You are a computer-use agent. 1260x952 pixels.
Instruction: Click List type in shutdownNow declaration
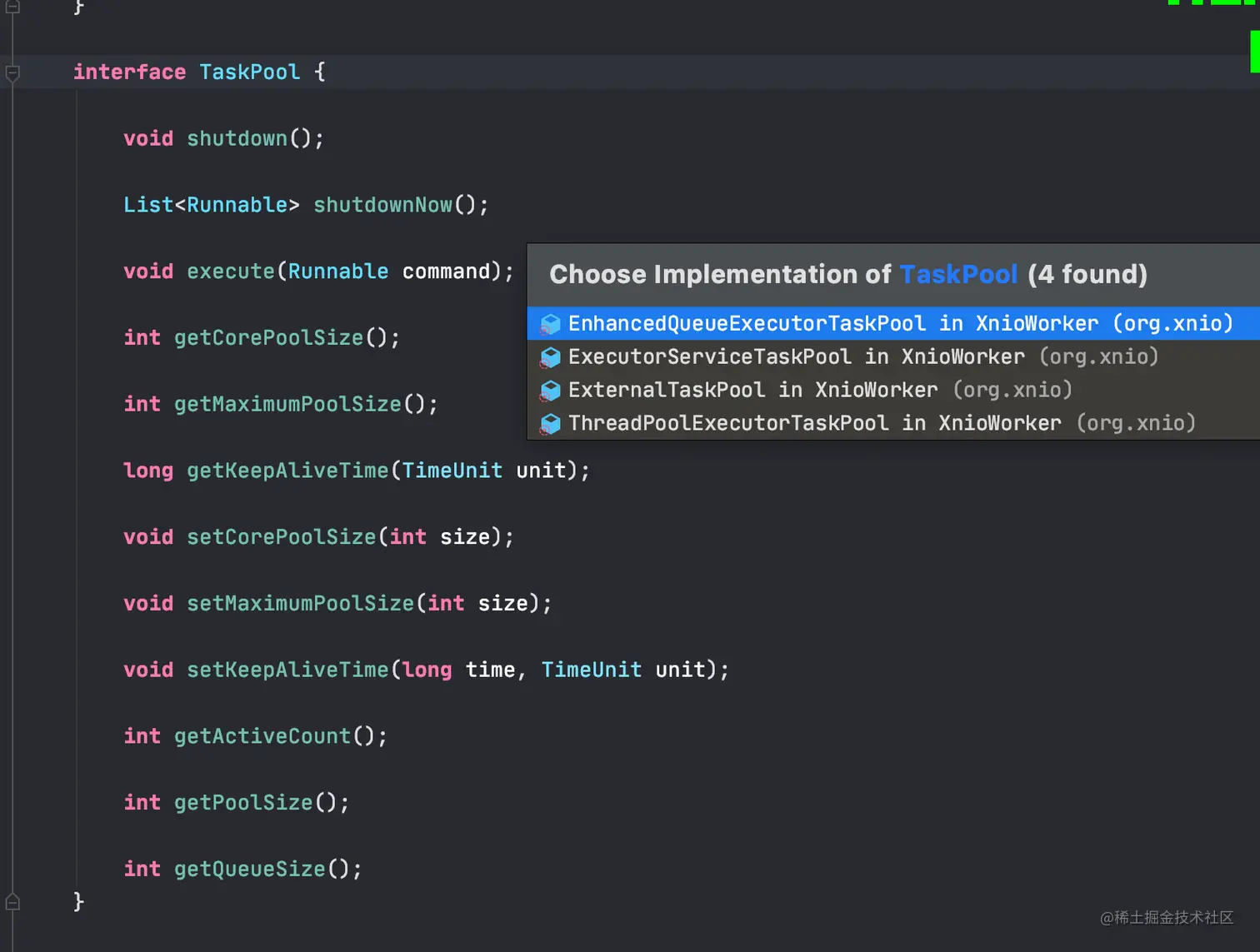(148, 205)
